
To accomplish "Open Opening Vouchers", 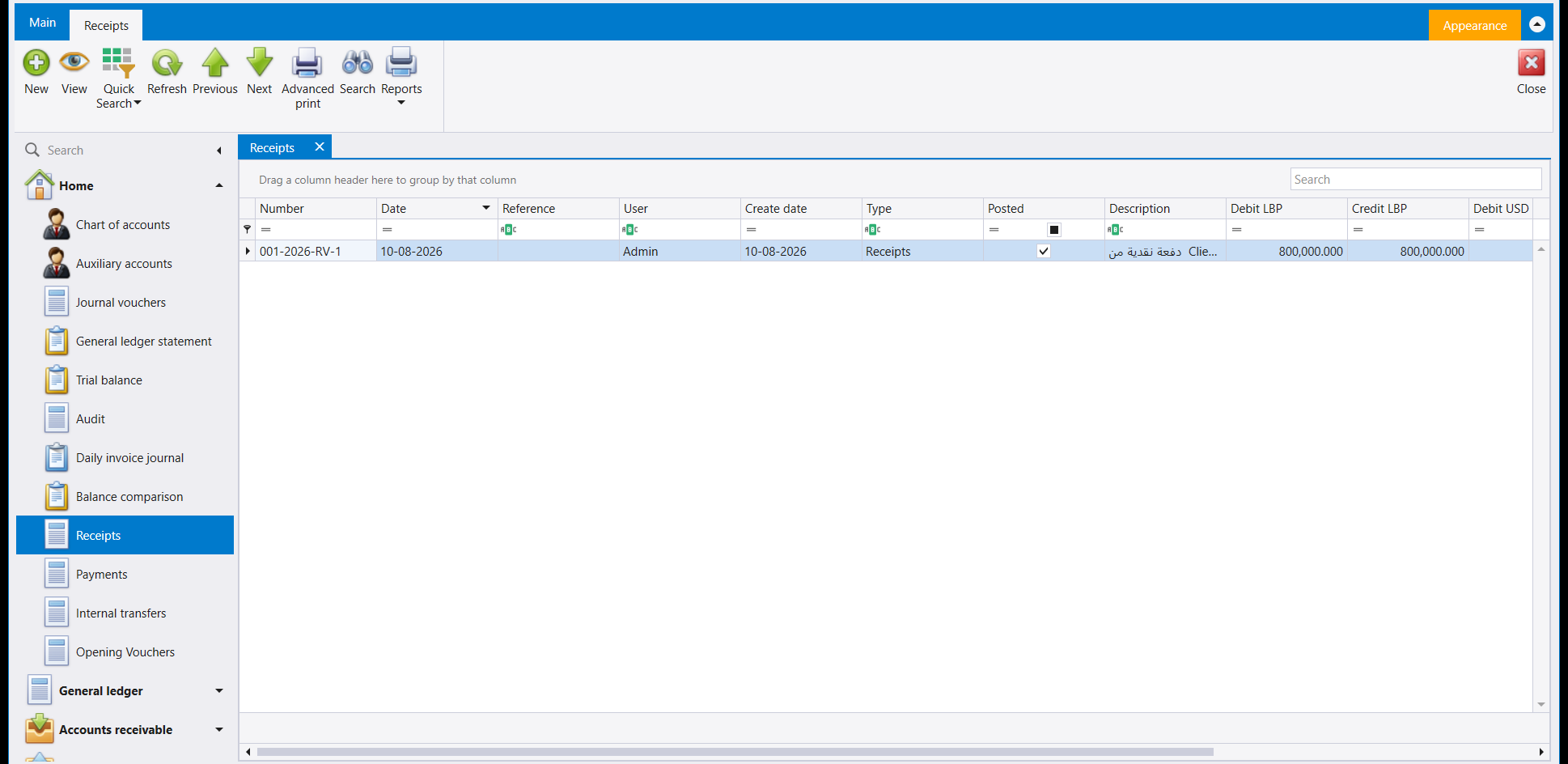I will tap(125, 652).
